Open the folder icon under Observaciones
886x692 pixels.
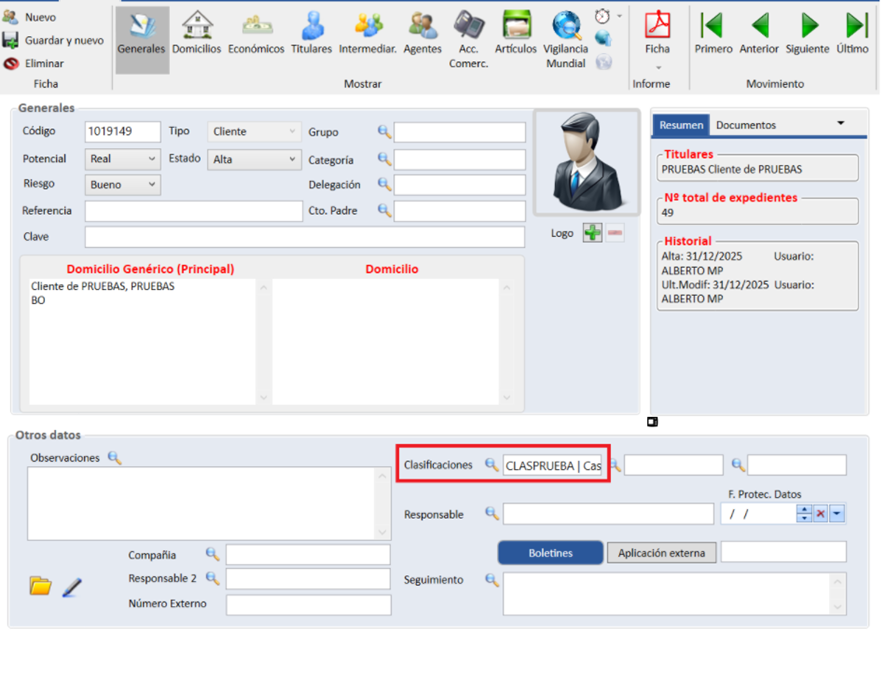click(40, 586)
